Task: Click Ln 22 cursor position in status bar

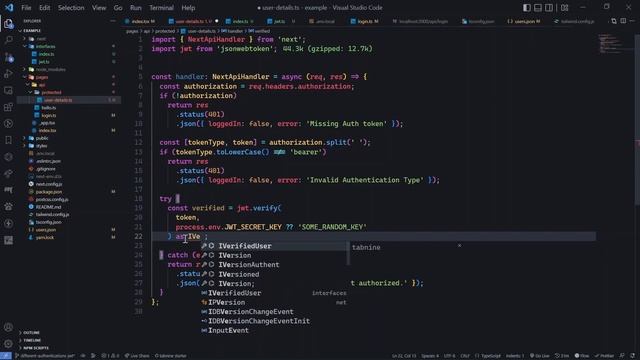Action: [x=404, y=356]
